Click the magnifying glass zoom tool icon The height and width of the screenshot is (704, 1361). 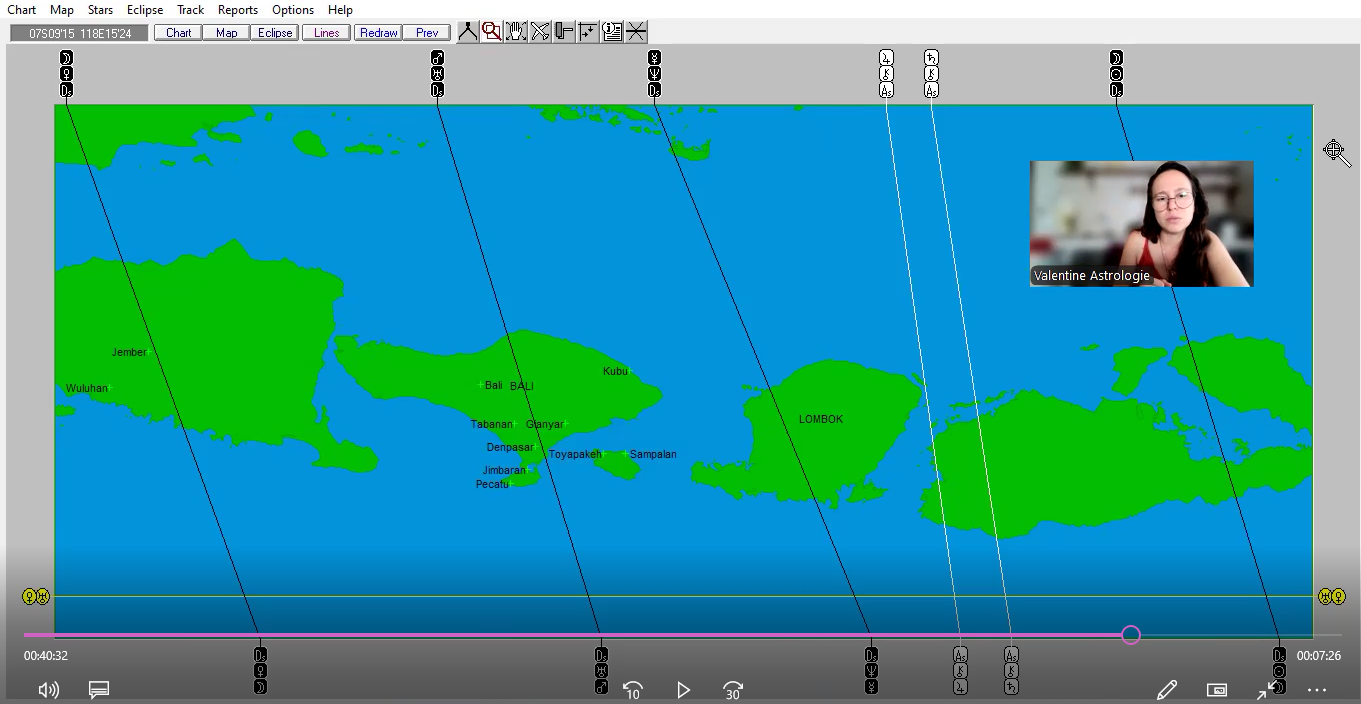(492, 31)
